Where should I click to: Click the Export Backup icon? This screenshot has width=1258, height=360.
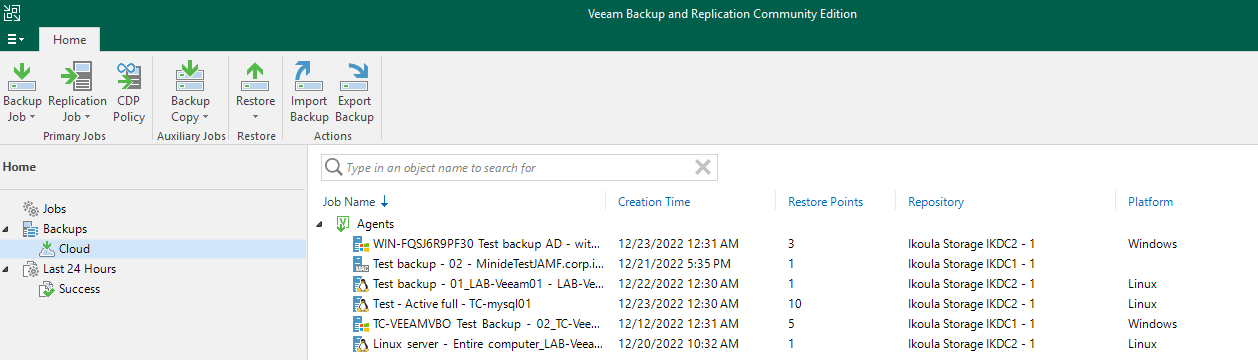pyautogui.click(x=354, y=76)
